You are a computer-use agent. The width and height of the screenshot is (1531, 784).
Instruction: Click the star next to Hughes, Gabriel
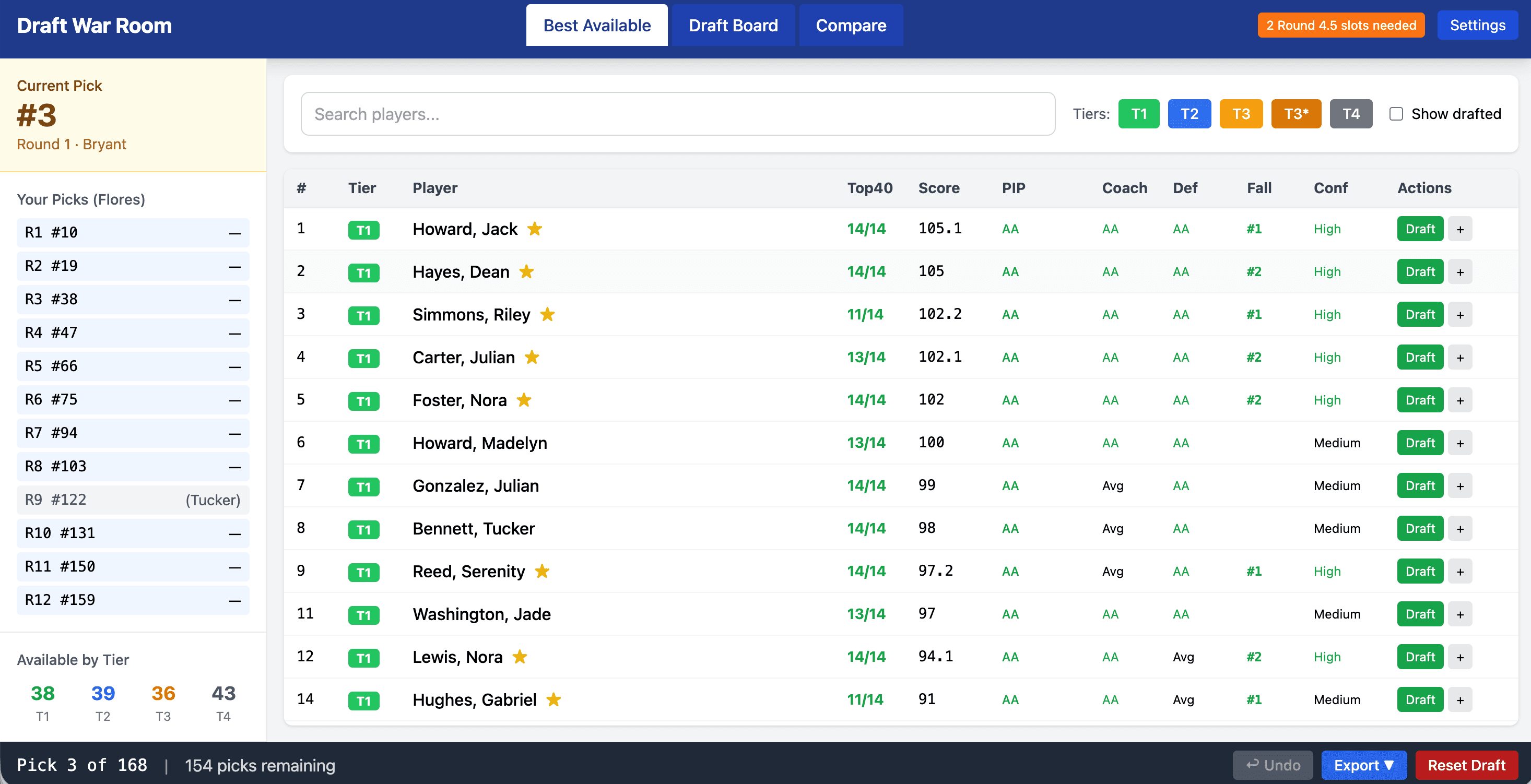click(x=553, y=699)
